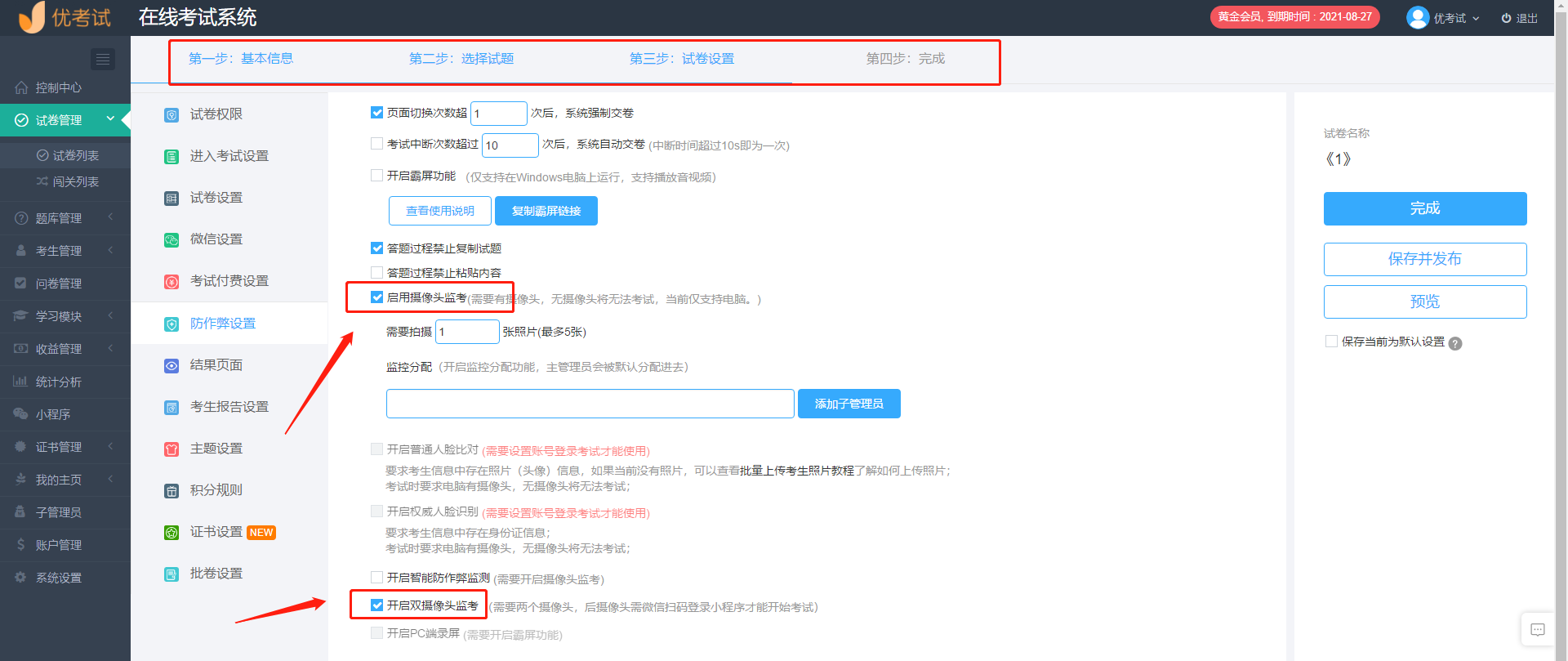Click the 主题设置 shirt icon
This screenshot has height=661, width=1568.
coord(171,449)
